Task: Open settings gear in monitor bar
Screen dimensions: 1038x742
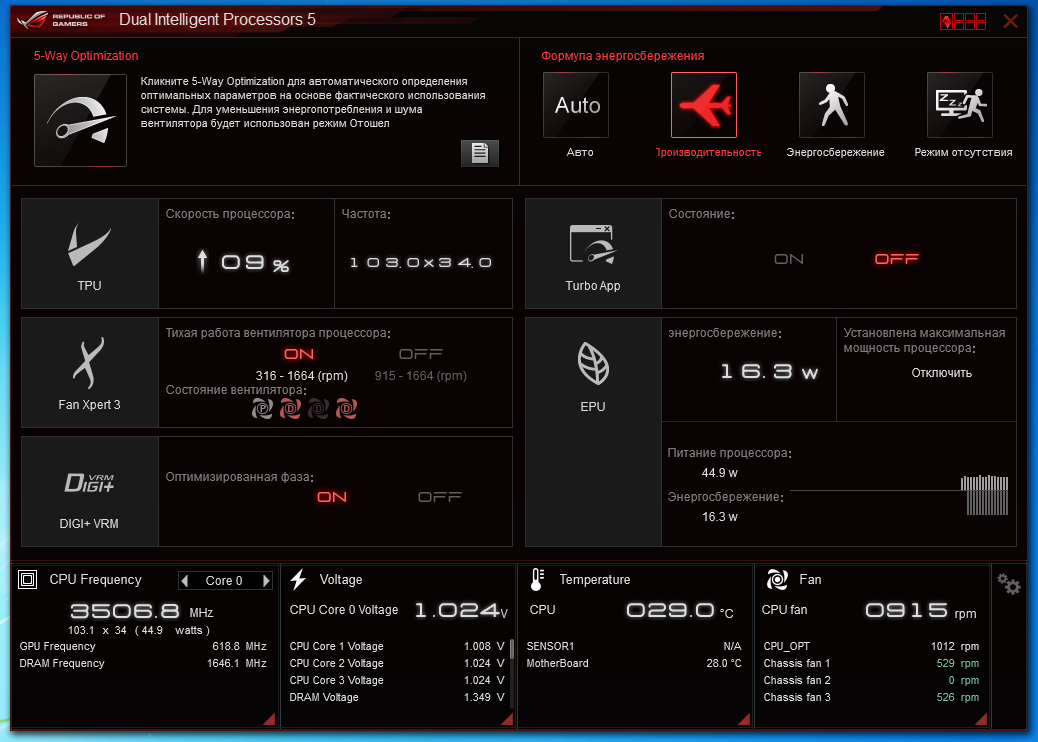Action: [x=1009, y=585]
